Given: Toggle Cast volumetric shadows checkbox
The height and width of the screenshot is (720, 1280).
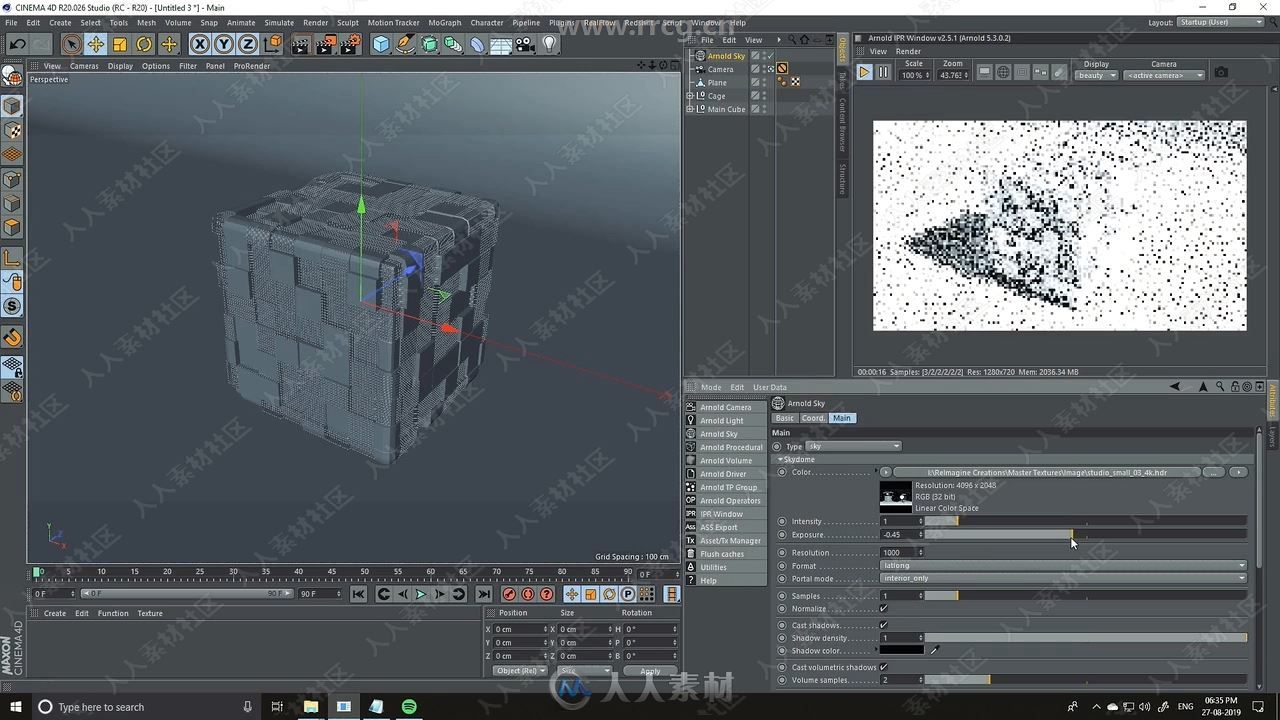Looking at the screenshot, I should click(883, 667).
